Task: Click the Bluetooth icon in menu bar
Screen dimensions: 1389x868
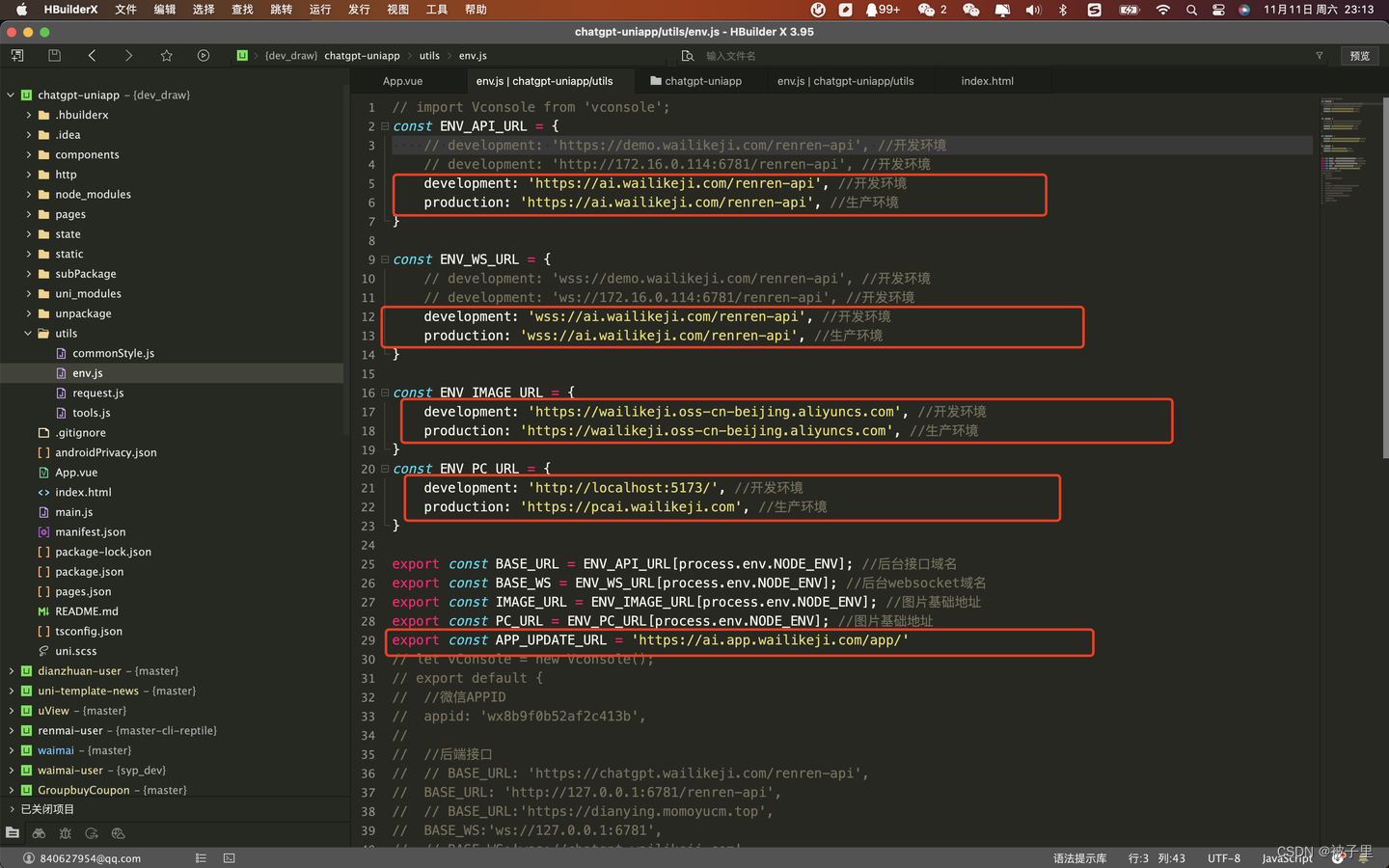Action: [x=1063, y=10]
